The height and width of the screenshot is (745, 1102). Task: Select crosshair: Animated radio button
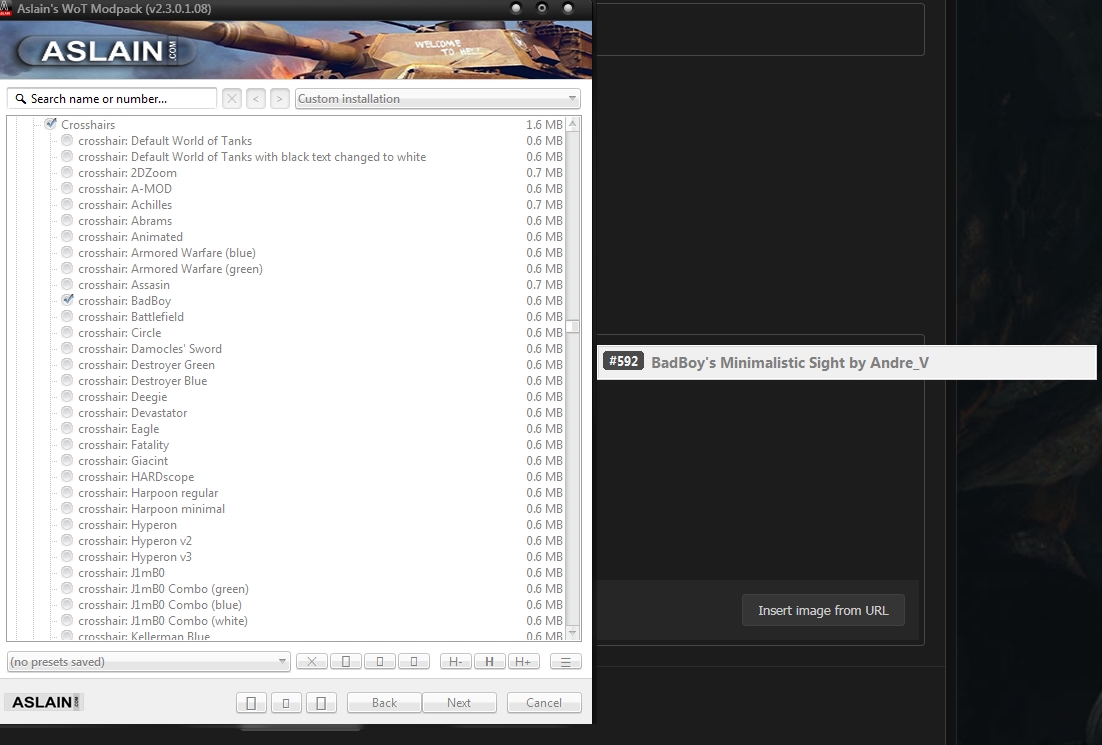(67, 236)
